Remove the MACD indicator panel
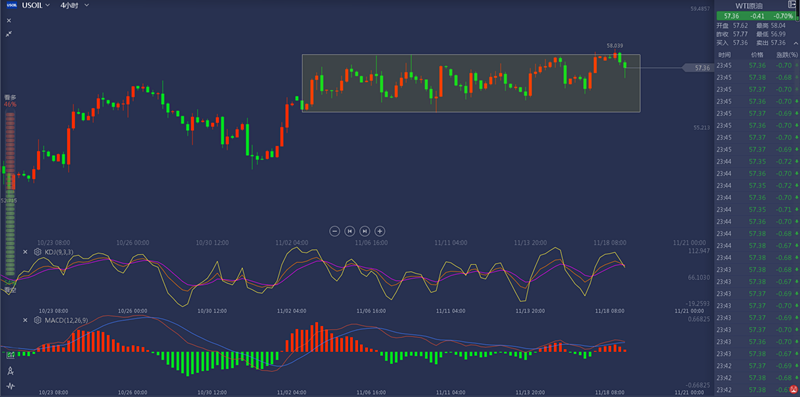The image size is (800, 397). click(25, 320)
